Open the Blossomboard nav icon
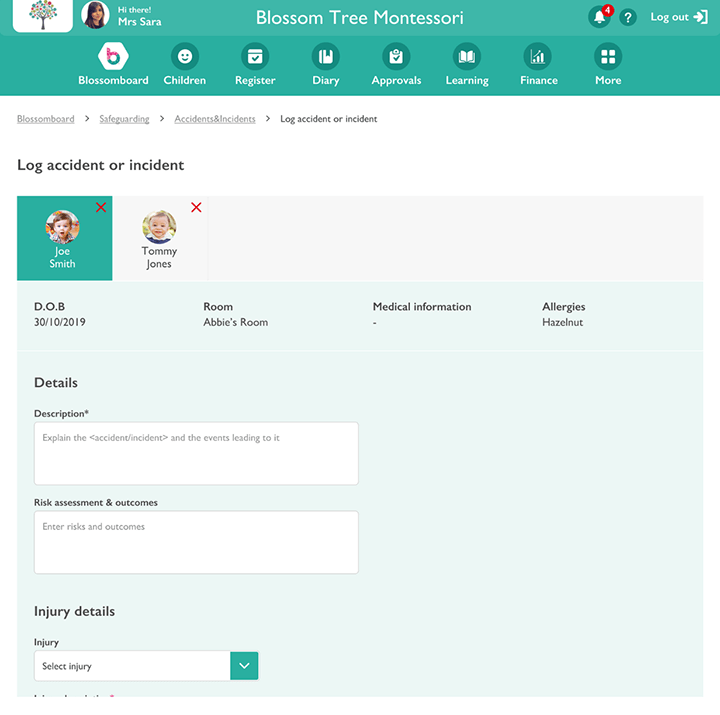 113,57
